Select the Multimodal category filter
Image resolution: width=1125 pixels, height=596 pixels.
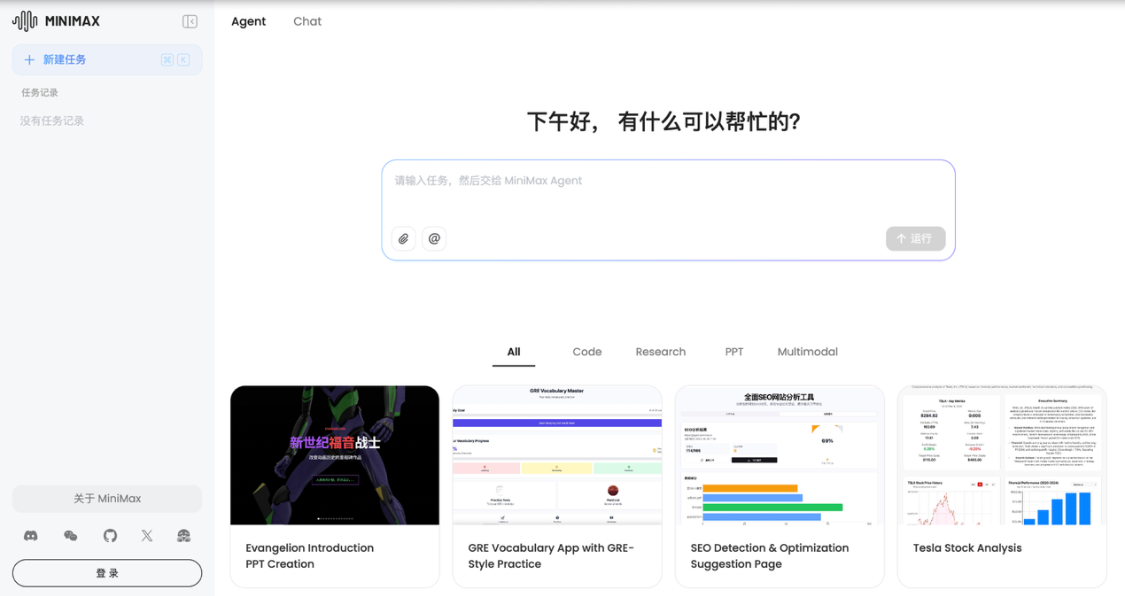click(x=807, y=351)
